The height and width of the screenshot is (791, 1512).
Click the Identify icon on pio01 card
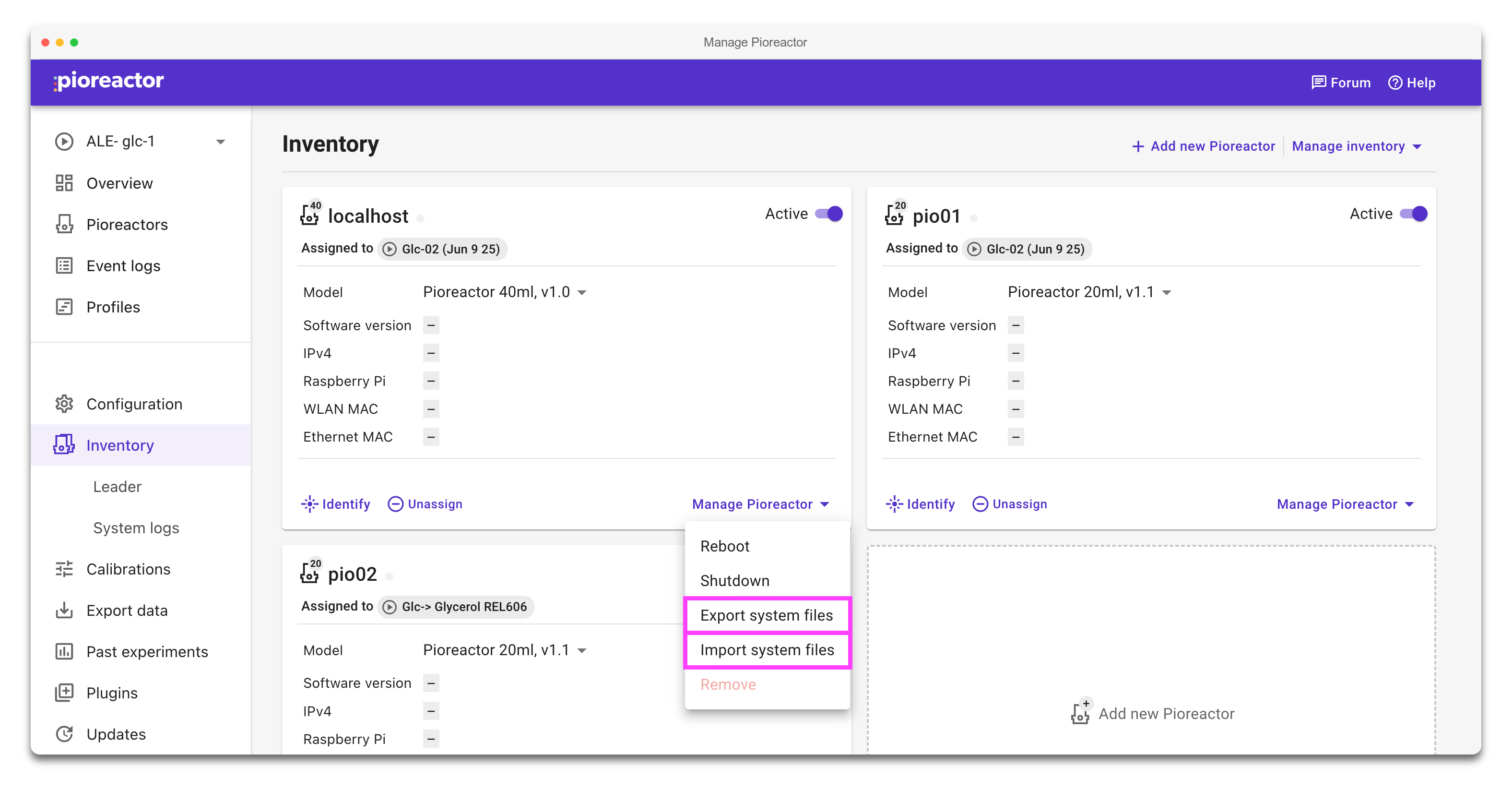coord(894,504)
